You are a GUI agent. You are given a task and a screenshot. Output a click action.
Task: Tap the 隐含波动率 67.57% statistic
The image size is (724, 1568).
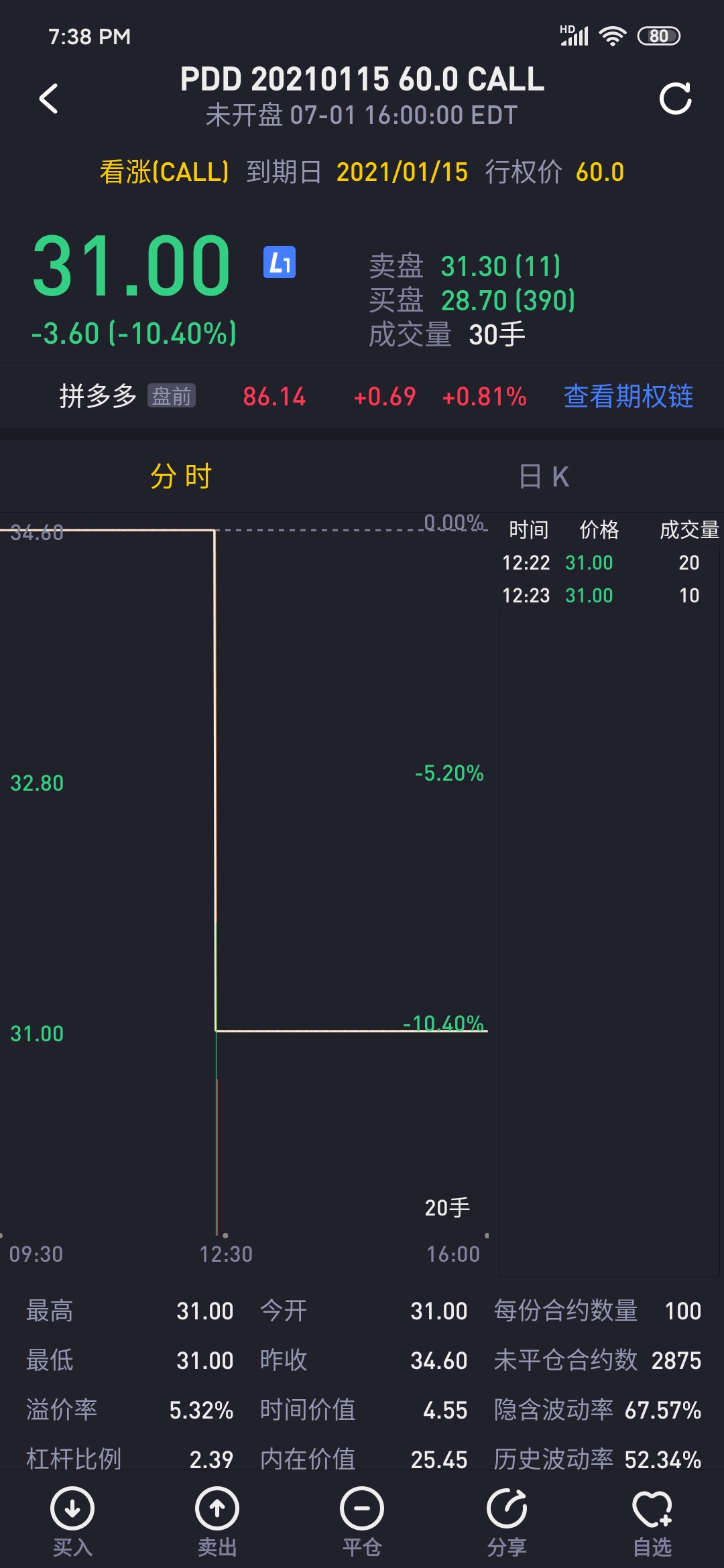pyautogui.click(x=597, y=1410)
